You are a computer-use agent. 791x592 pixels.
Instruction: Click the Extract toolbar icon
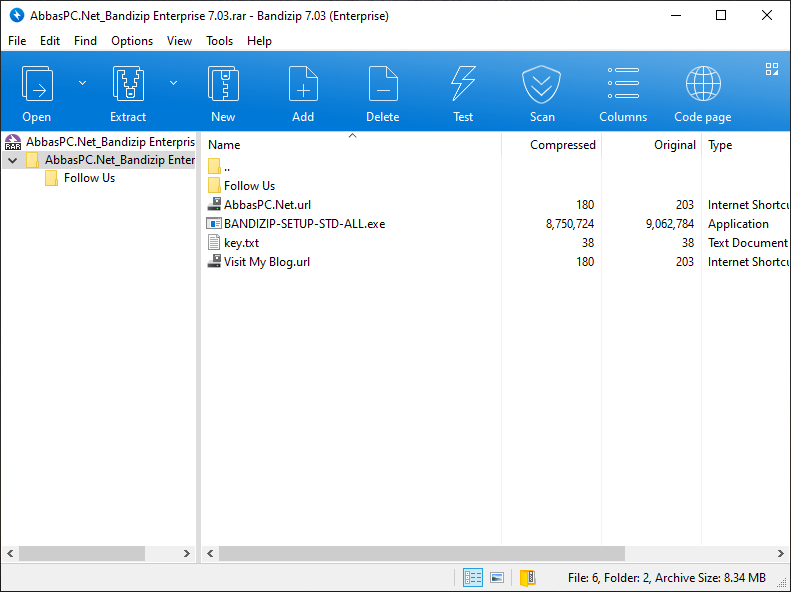coord(128,83)
